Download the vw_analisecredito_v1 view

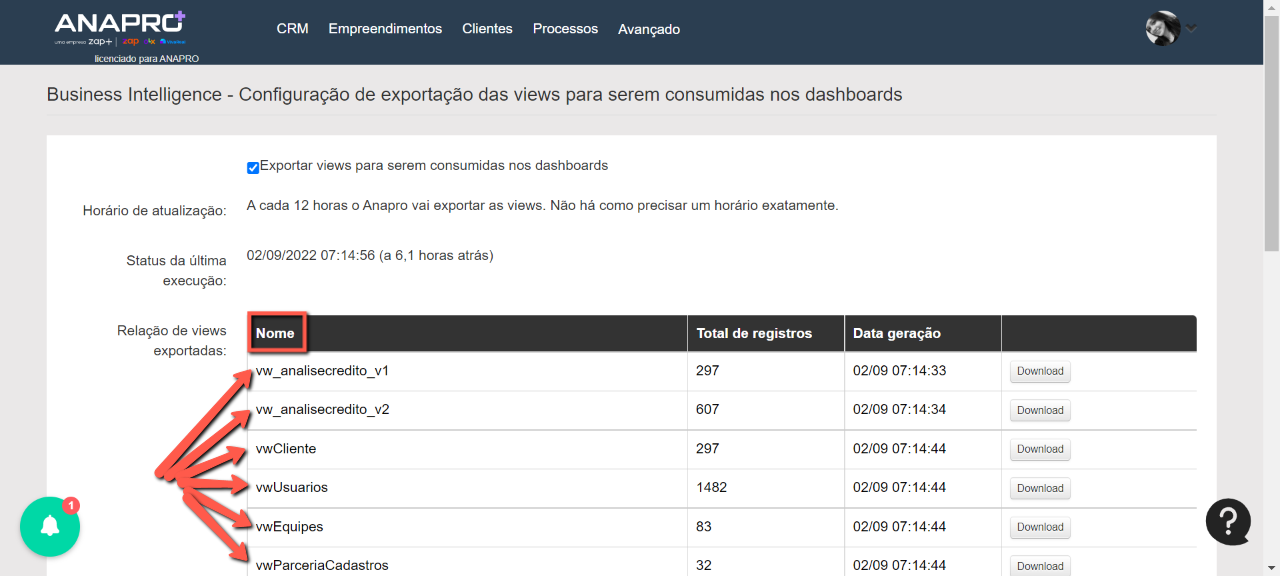click(x=1040, y=371)
